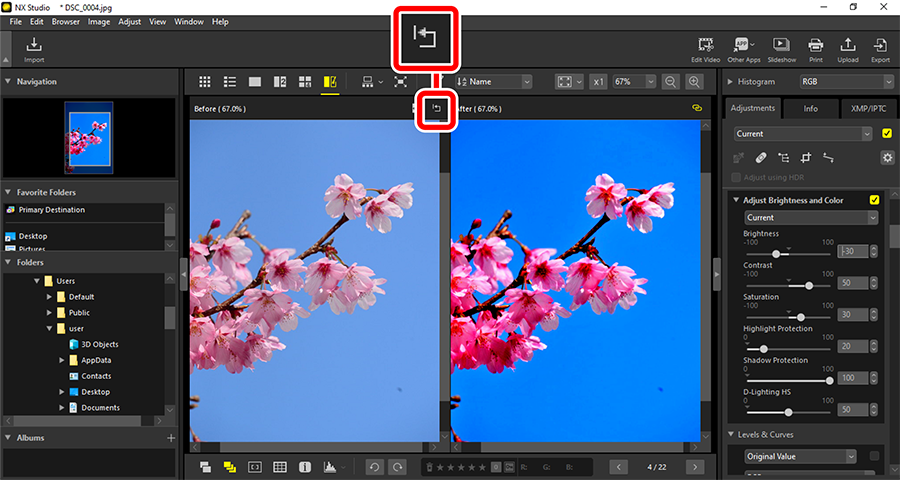
Task: Open the Adjust menu
Action: tap(130, 22)
